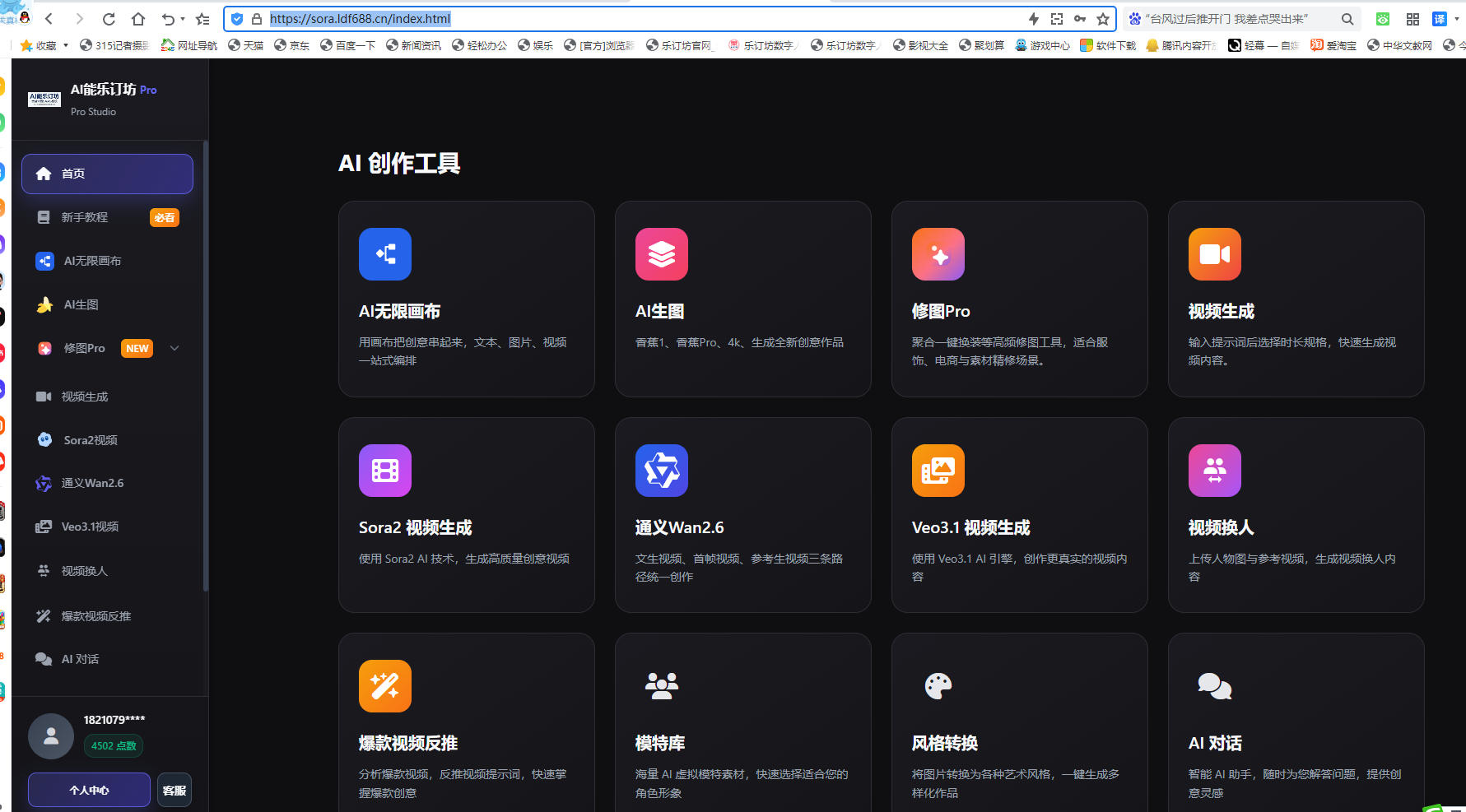Click the 模特库 card's people icon
Image resolution: width=1466 pixels, height=812 pixels.
(662, 686)
